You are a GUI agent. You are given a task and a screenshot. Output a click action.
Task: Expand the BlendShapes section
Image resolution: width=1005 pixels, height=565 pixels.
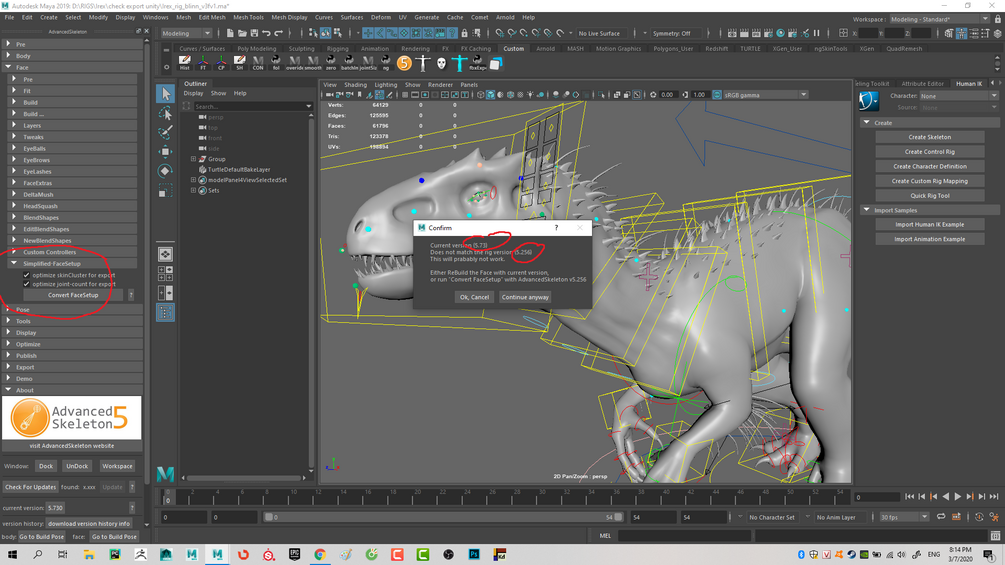tap(14, 217)
